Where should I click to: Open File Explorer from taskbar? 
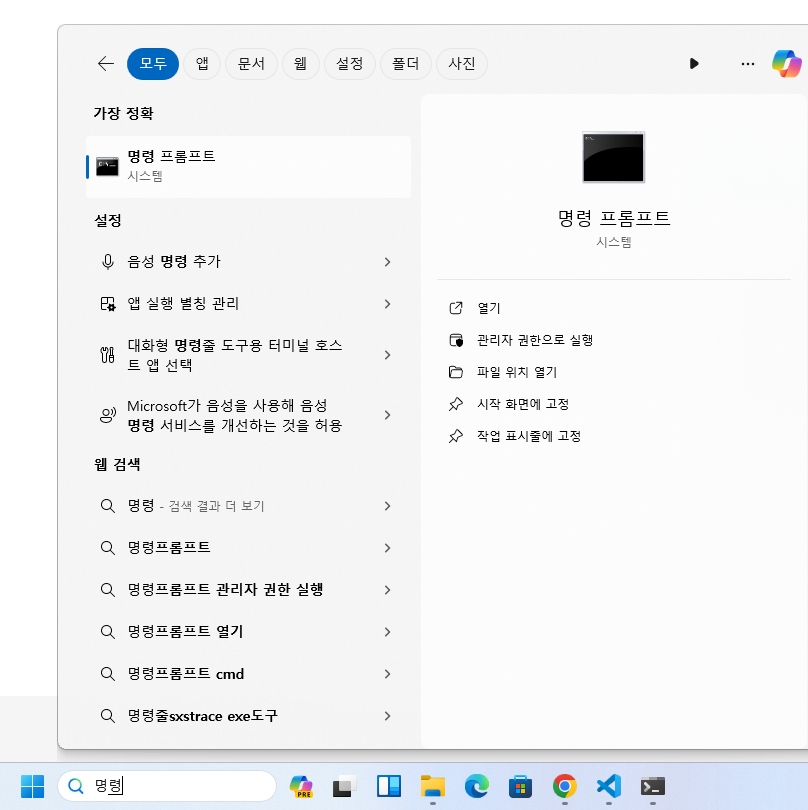coord(433,786)
